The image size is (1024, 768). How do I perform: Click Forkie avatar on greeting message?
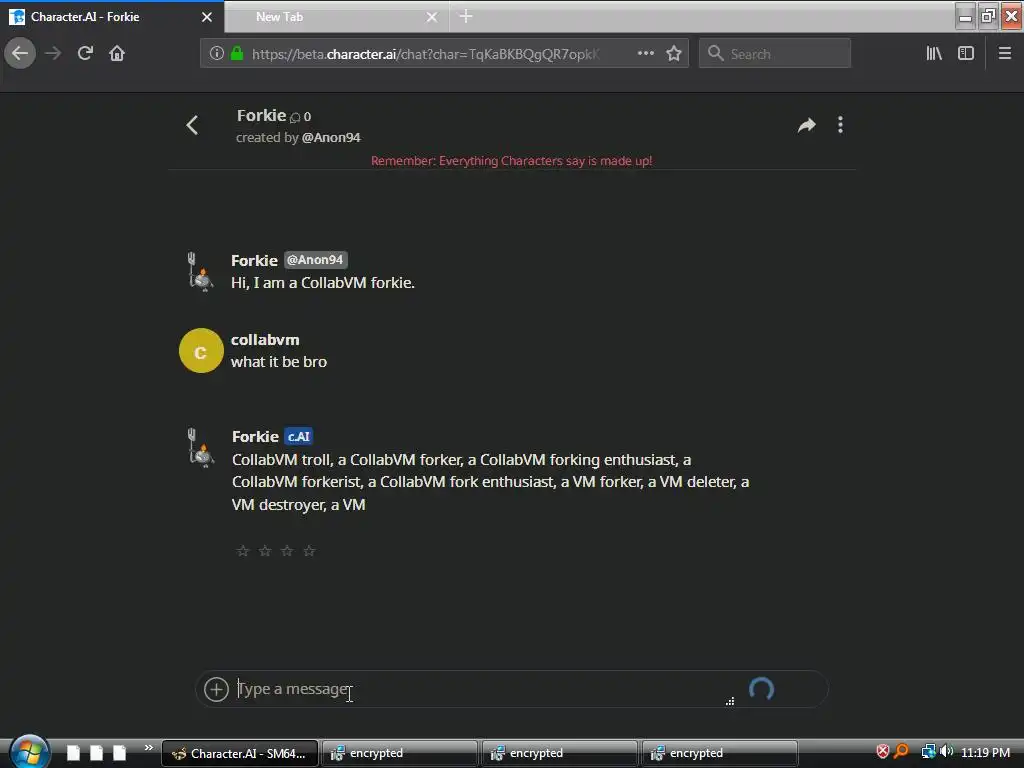click(x=200, y=272)
